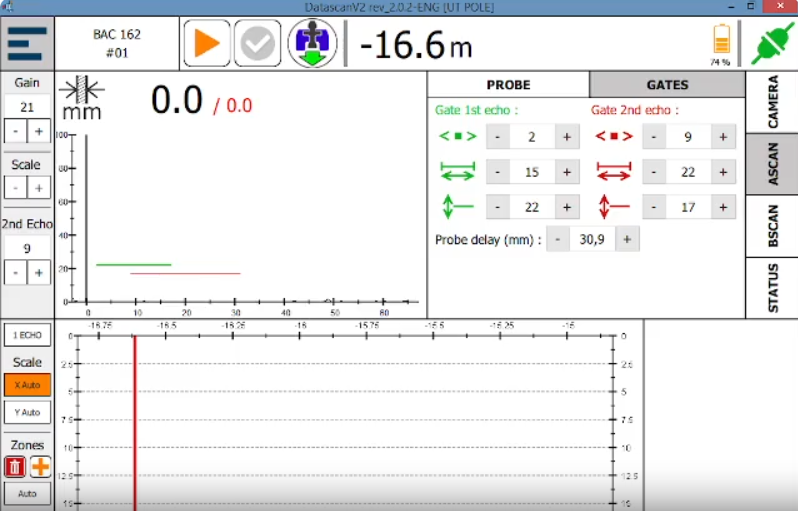Open the CAMERA side tab
This screenshot has width=798, height=511.
coord(772,102)
